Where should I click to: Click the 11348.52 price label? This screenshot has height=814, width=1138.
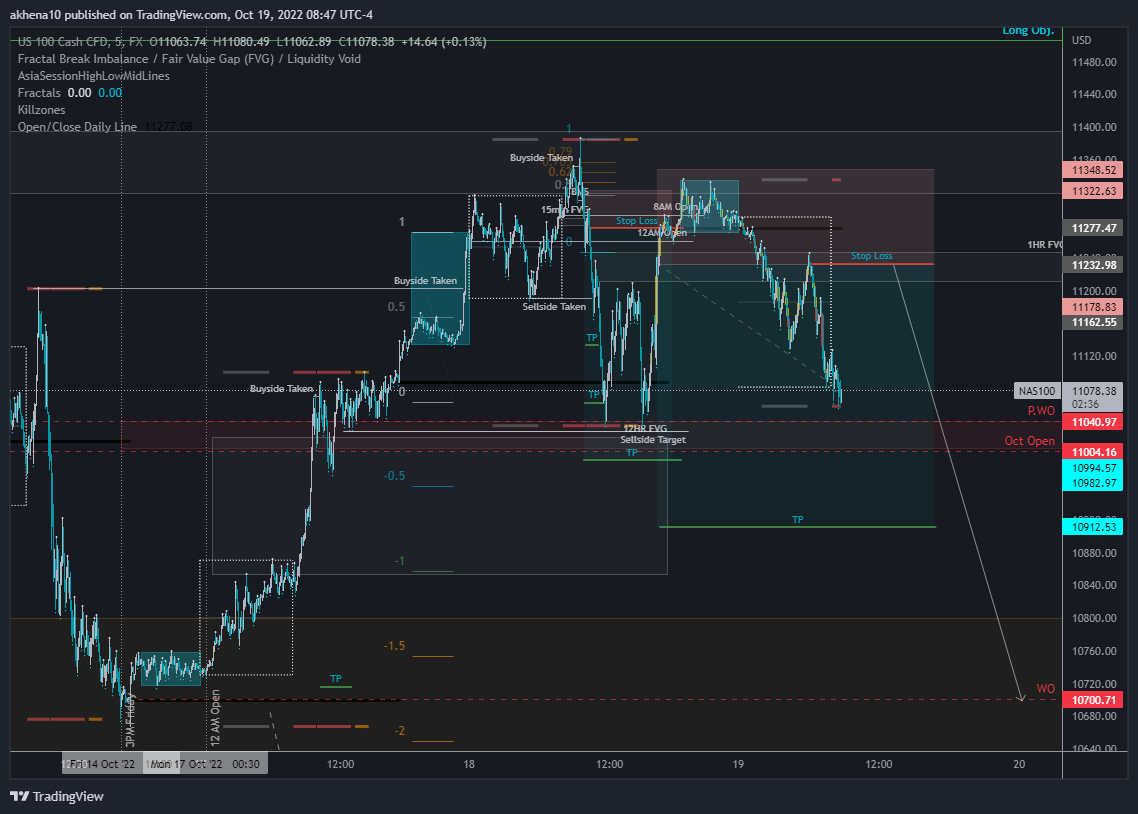point(1093,170)
